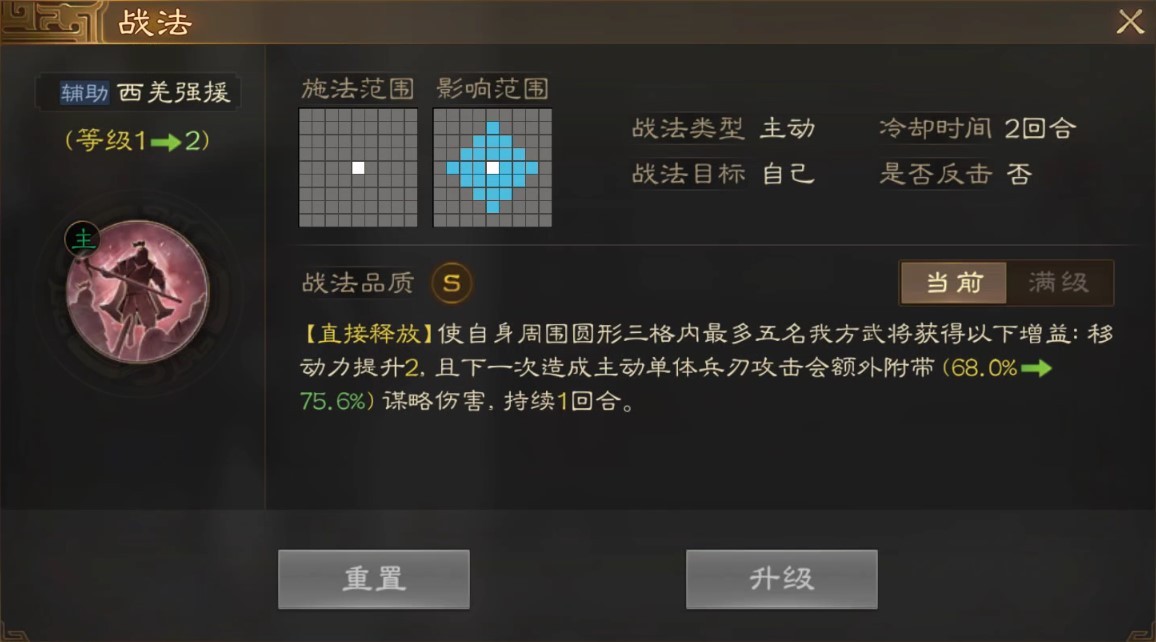1156x642 pixels.
Task: Click the 战法 title header
Action: tap(155, 23)
